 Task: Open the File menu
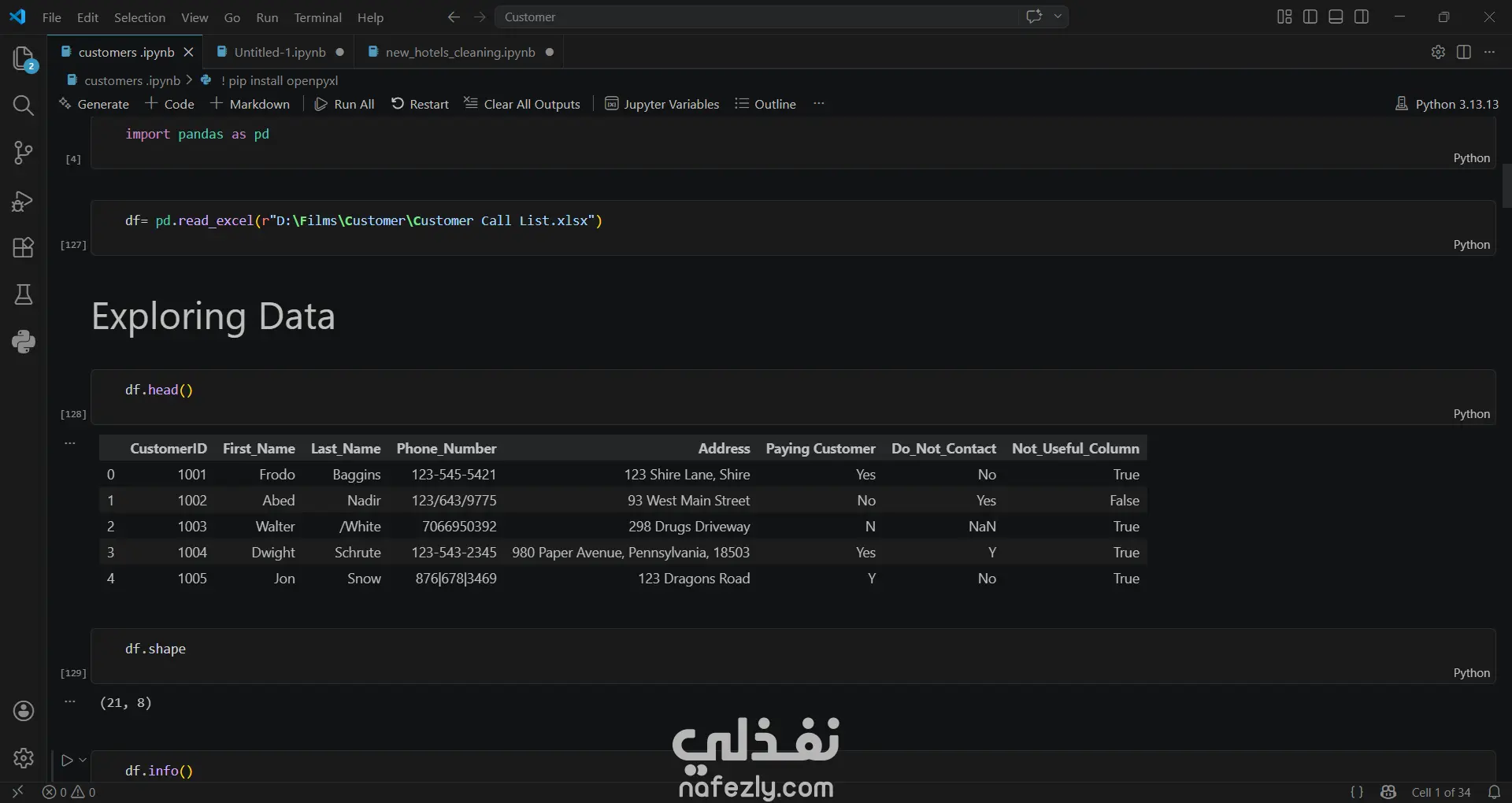52,17
